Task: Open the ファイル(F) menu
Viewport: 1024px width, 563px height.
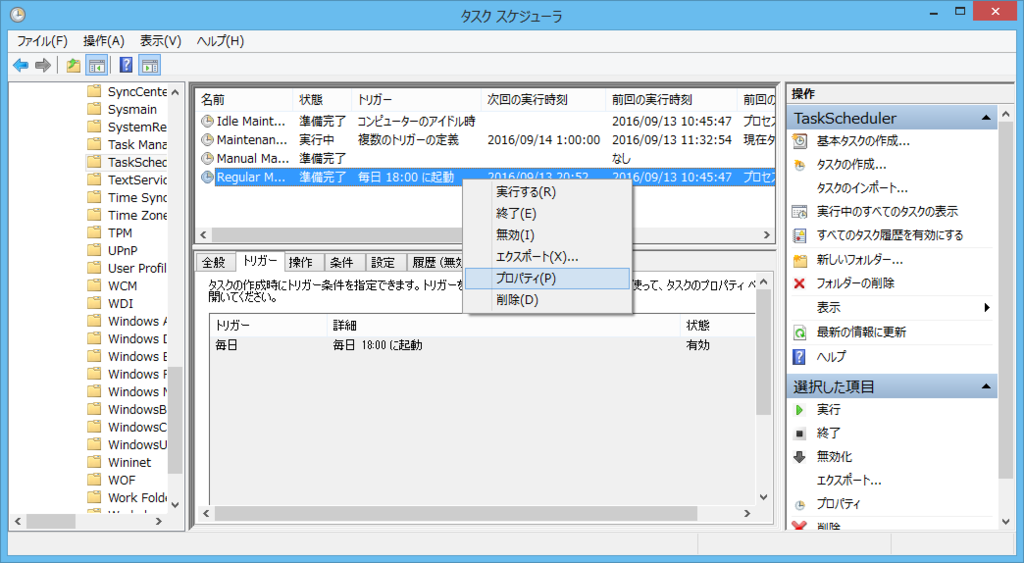Action: pyautogui.click(x=42, y=41)
